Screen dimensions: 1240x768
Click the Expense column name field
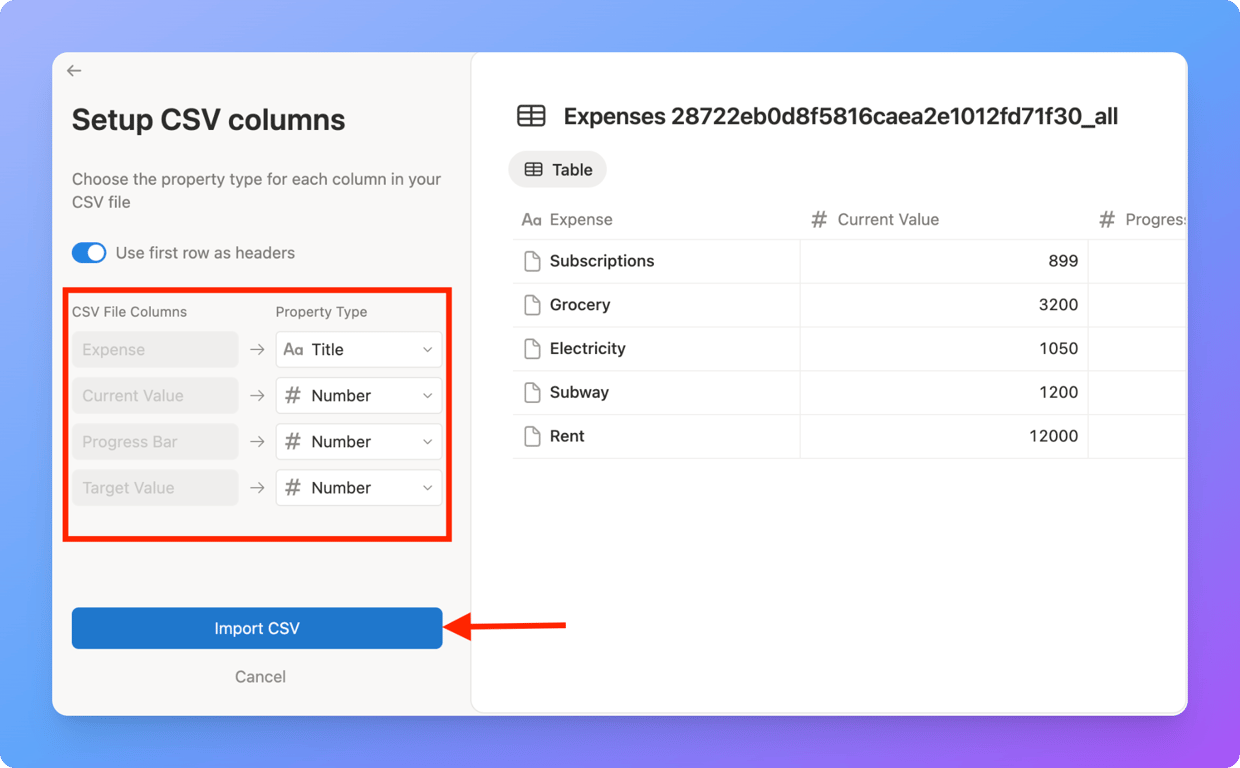pyautogui.click(x=154, y=349)
